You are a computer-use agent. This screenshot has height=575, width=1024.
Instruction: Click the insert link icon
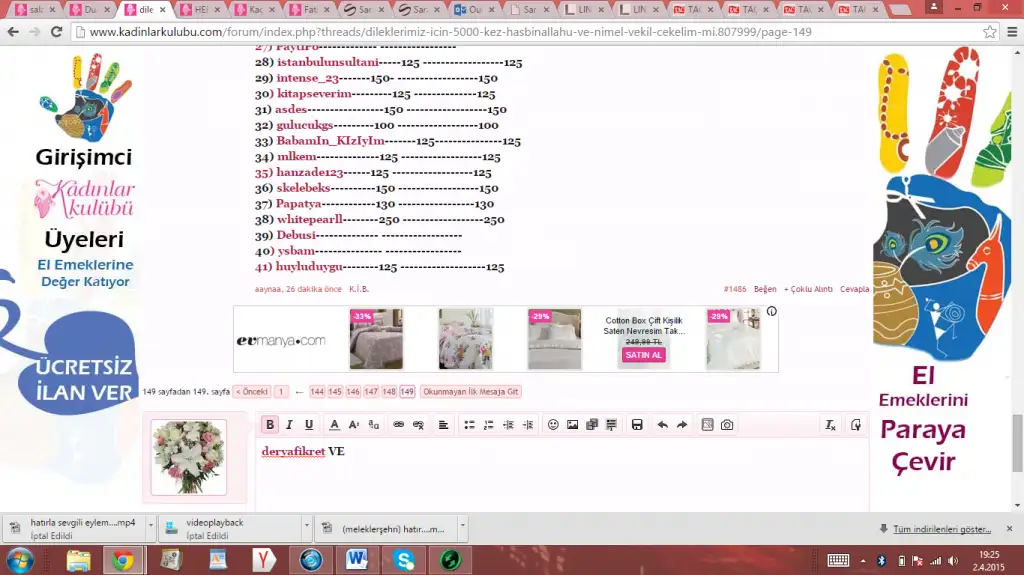coord(398,425)
